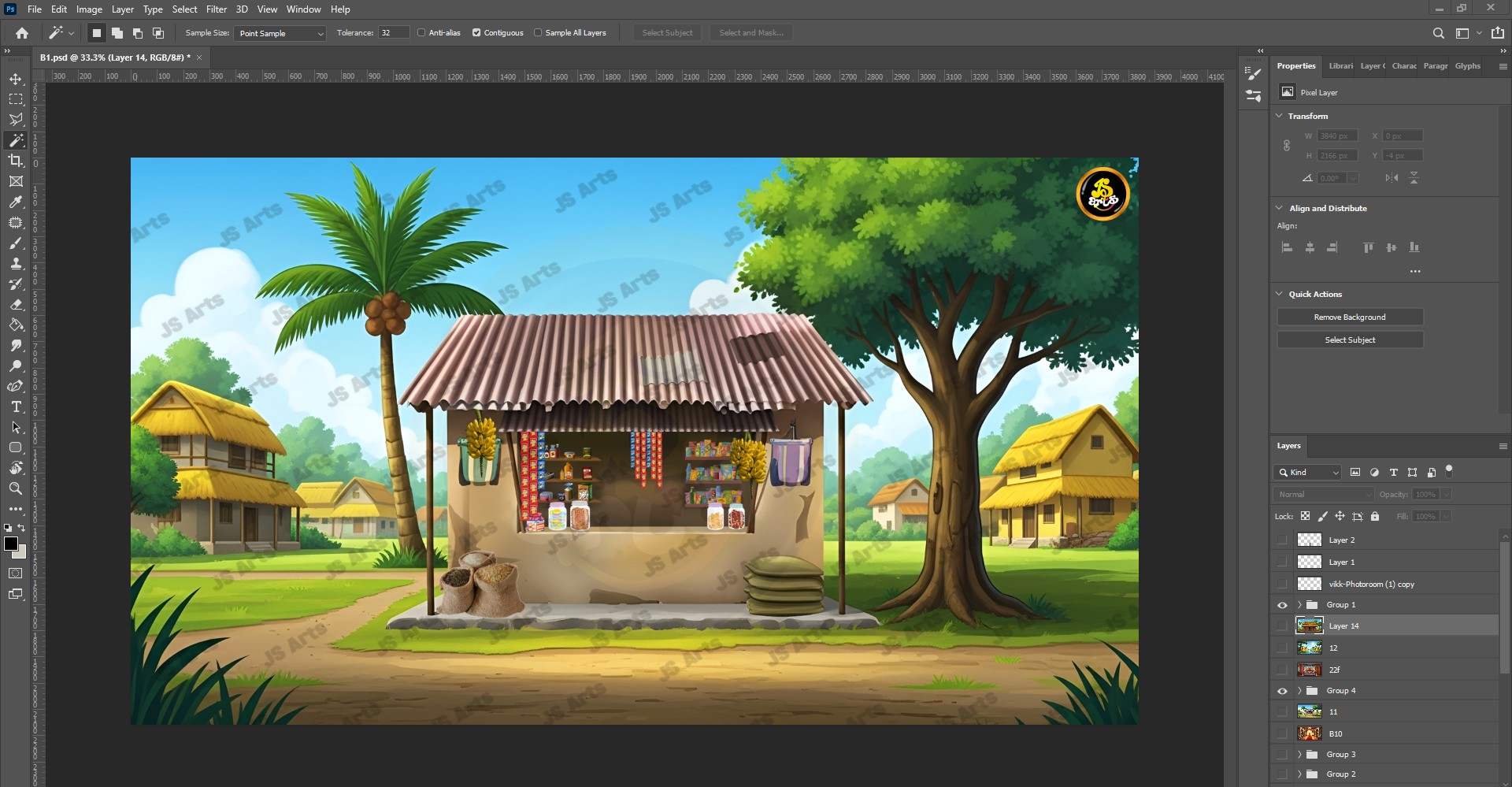Click the Home icon in options bar
Image resolution: width=1512 pixels, height=787 pixels.
point(22,33)
